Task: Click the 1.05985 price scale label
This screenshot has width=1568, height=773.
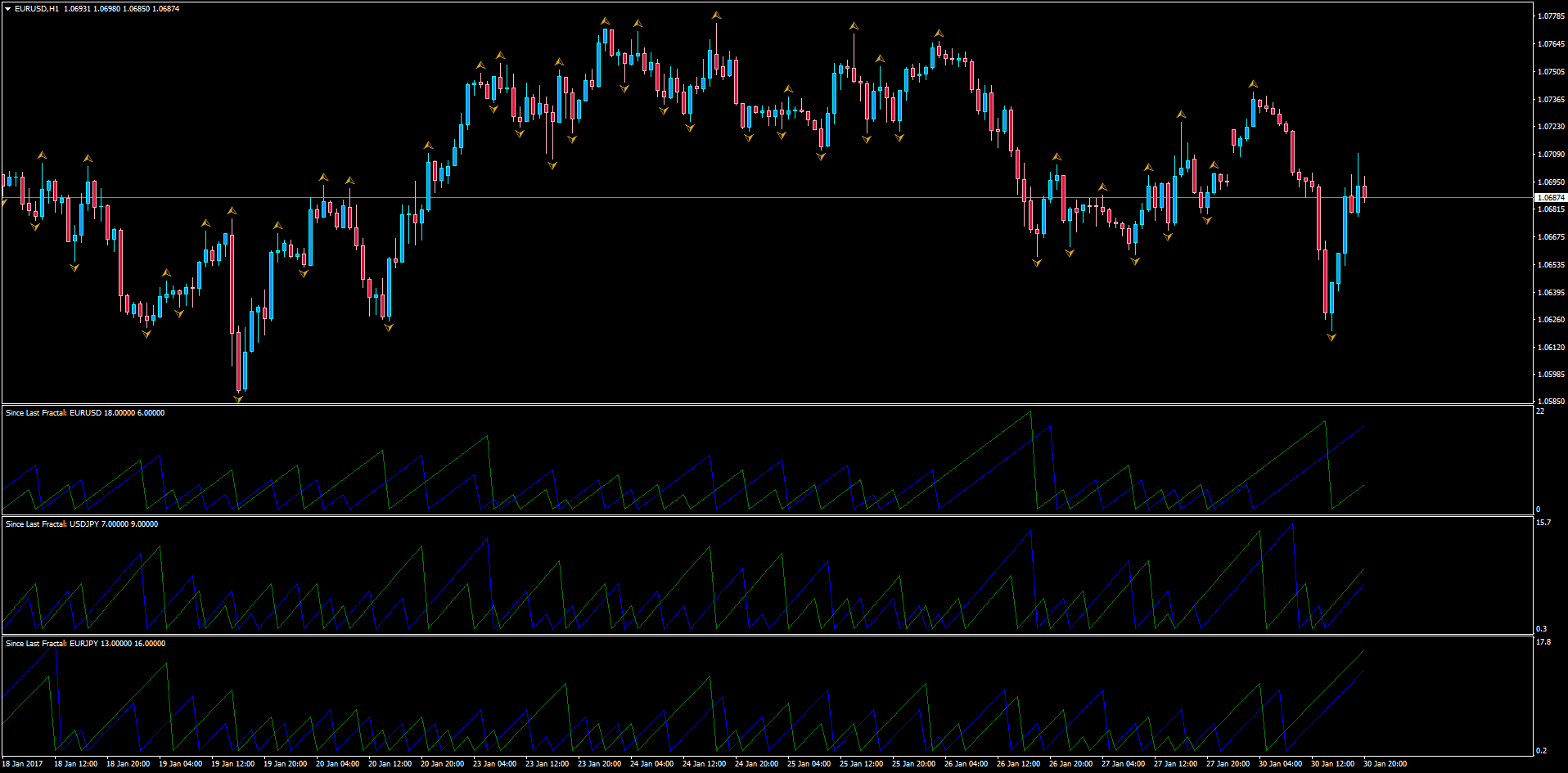Action: pyautogui.click(x=1552, y=375)
